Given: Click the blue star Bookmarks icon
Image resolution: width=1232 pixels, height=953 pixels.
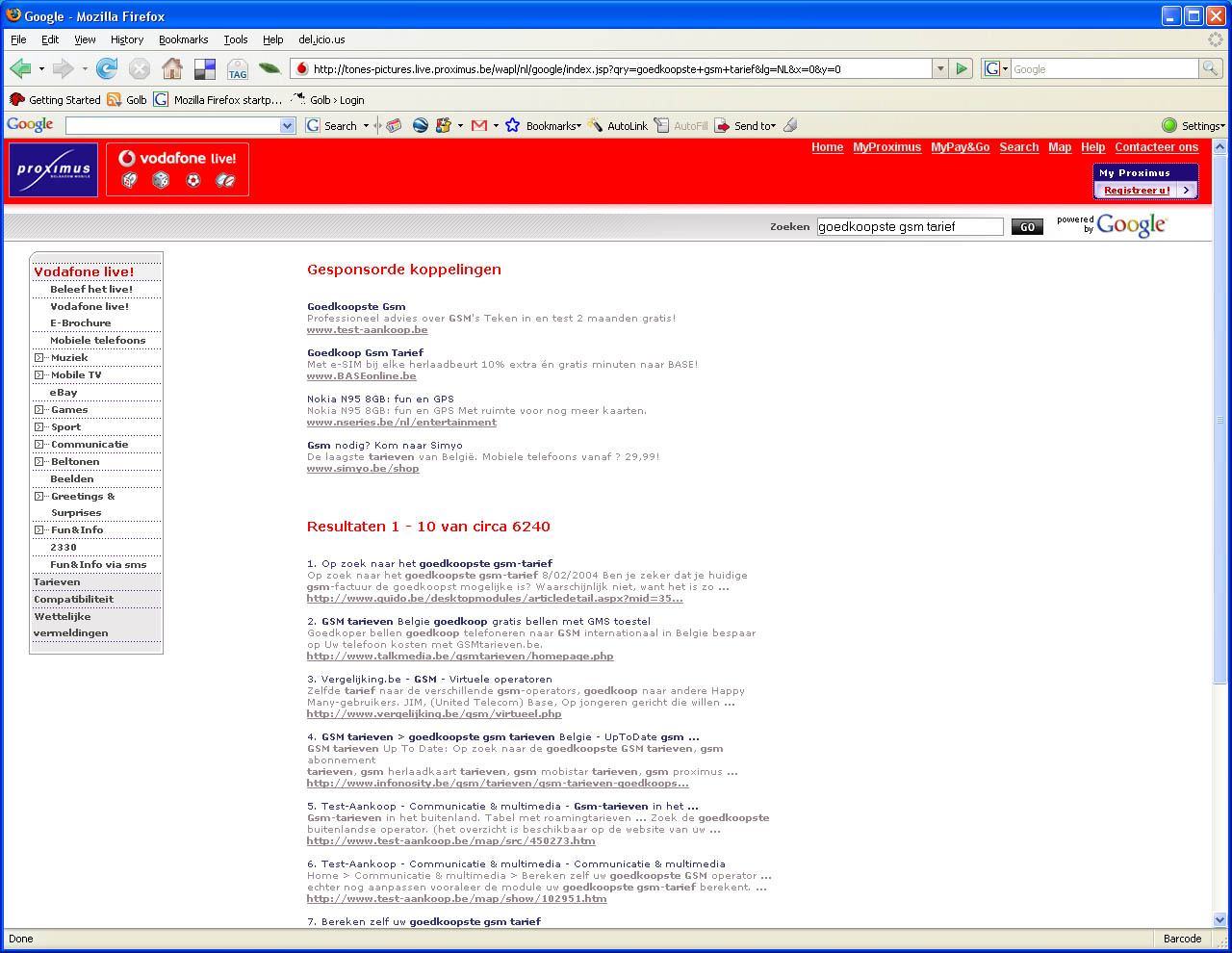Looking at the screenshot, I should click(513, 125).
